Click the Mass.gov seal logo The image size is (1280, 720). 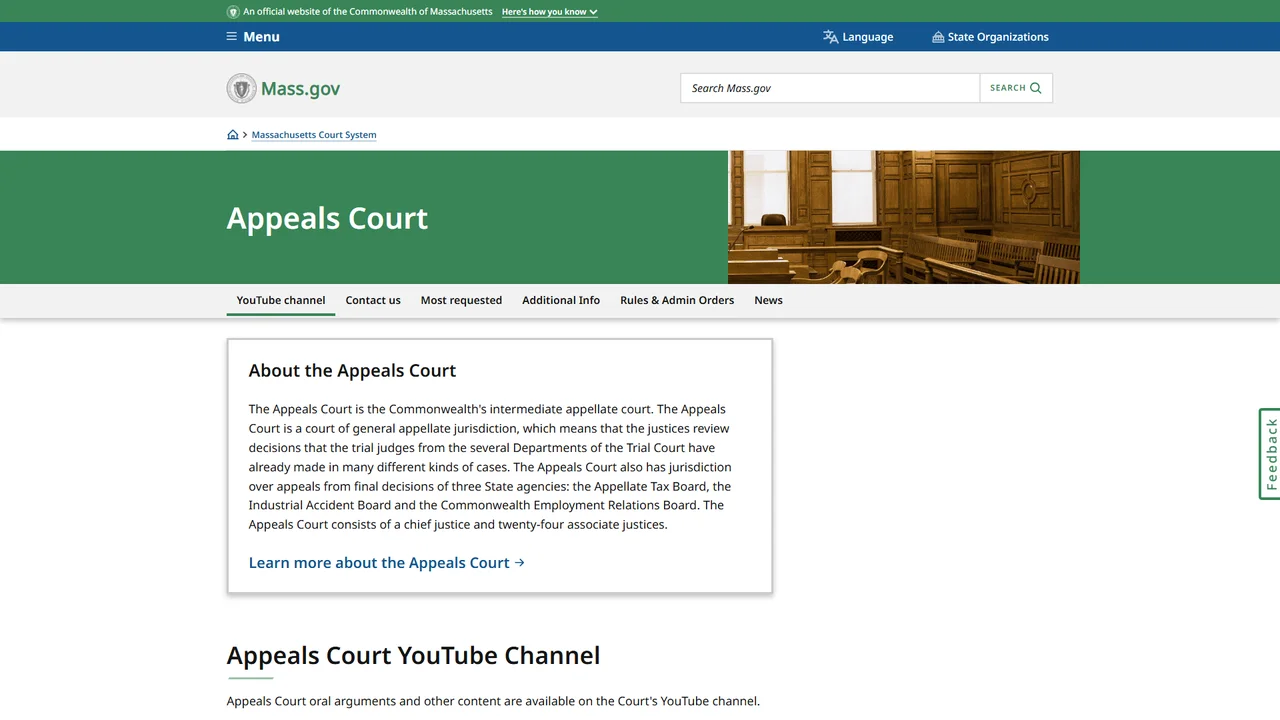pos(241,88)
